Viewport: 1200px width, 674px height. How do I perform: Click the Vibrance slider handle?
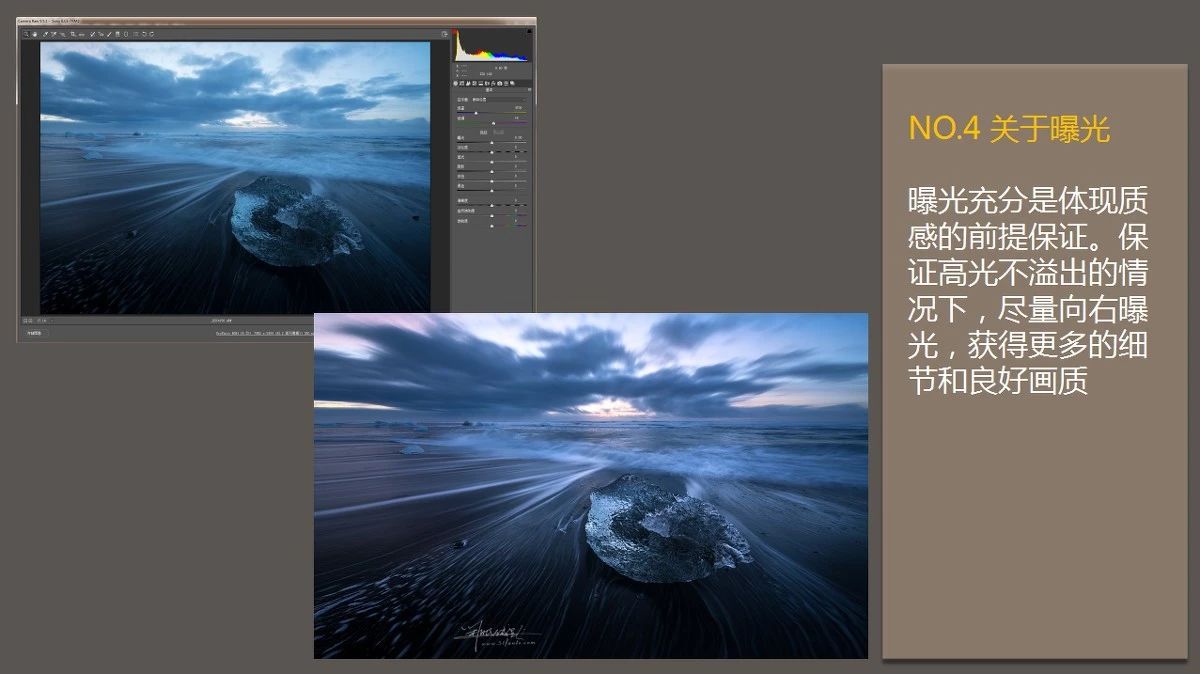pos(492,216)
